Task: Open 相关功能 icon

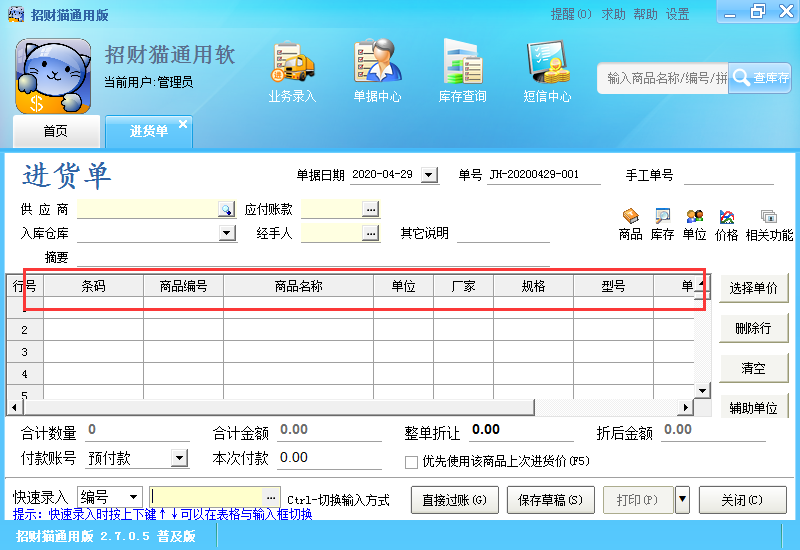Action: (769, 217)
